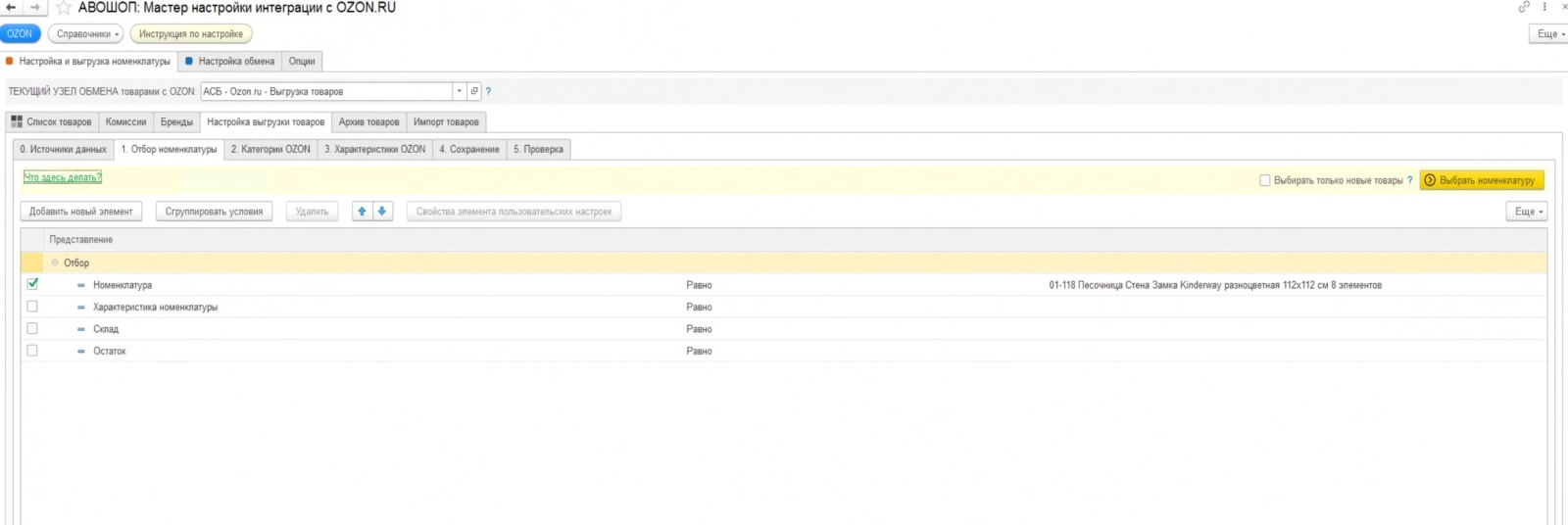Select the Остаток filter row label

[110, 351]
